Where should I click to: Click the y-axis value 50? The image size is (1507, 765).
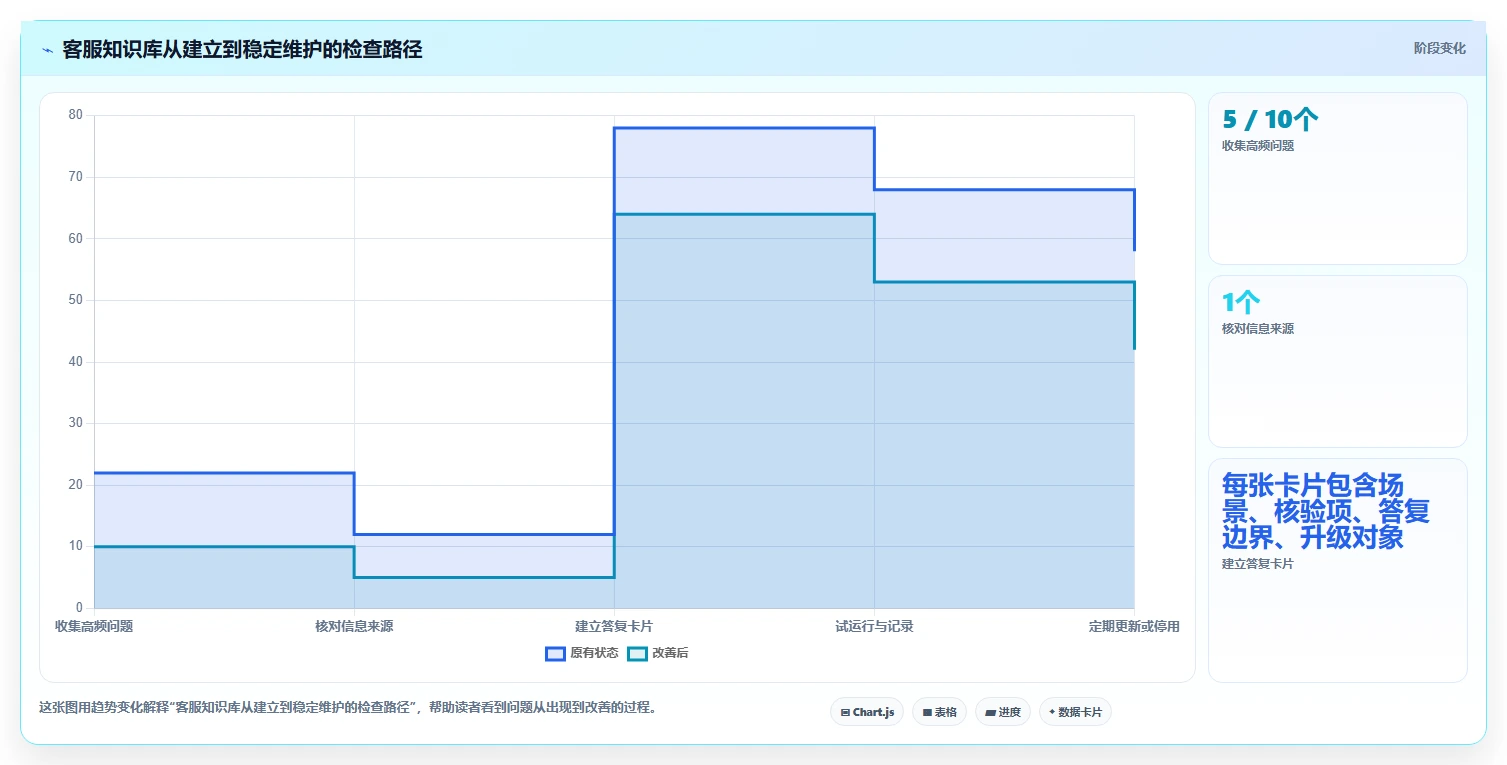[x=76, y=300]
